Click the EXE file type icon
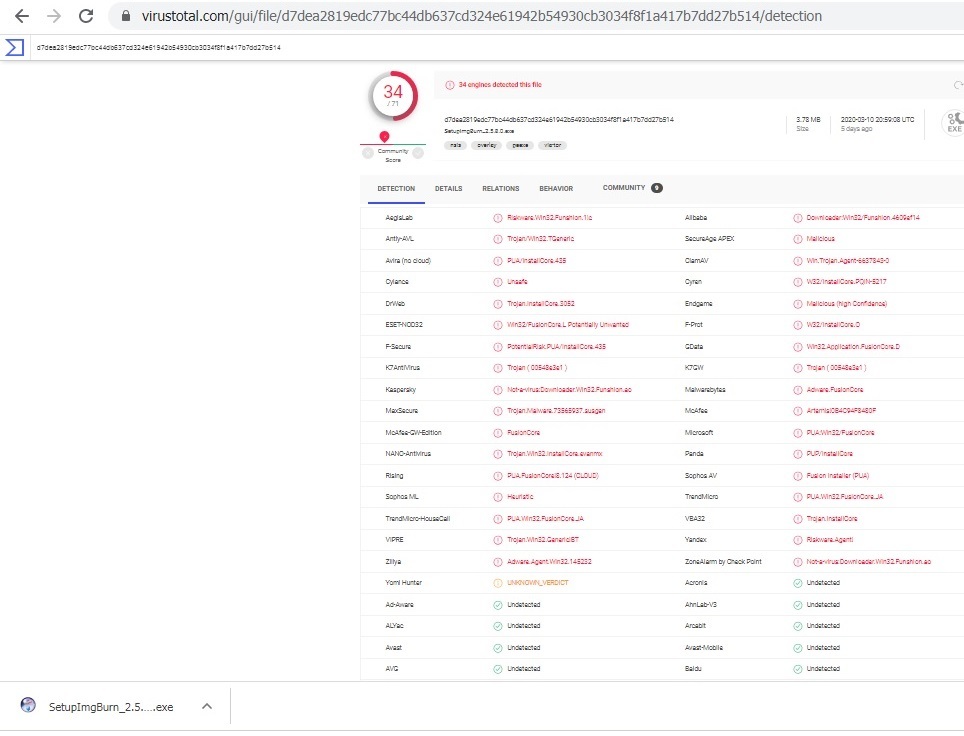 point(954,122)
